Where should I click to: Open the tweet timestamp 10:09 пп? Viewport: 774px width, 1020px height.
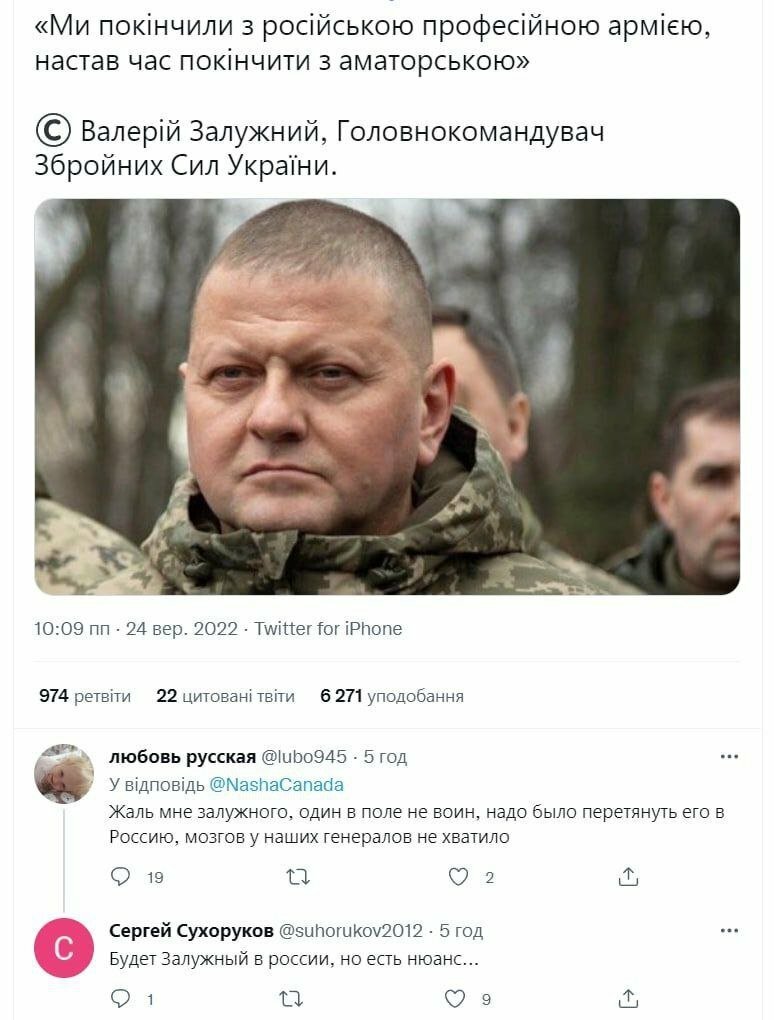[x=72, y=629]
